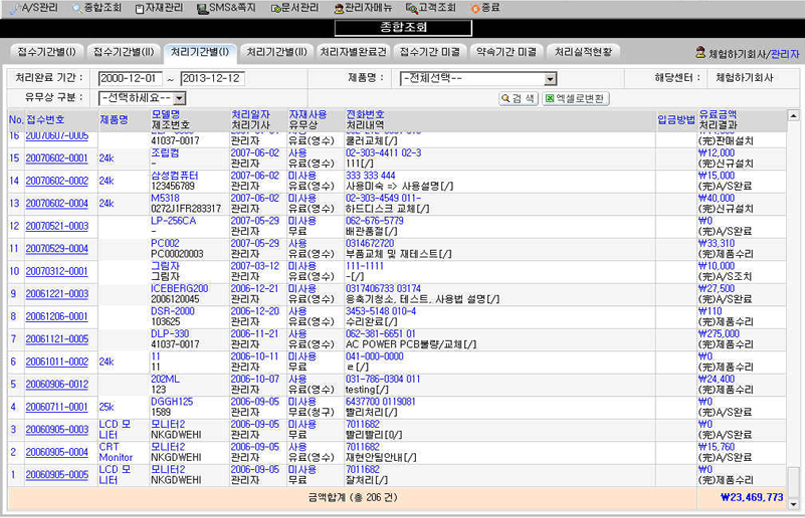
Task: Switch to the 접수기간별(I) tab
Action: coord(45,52)
